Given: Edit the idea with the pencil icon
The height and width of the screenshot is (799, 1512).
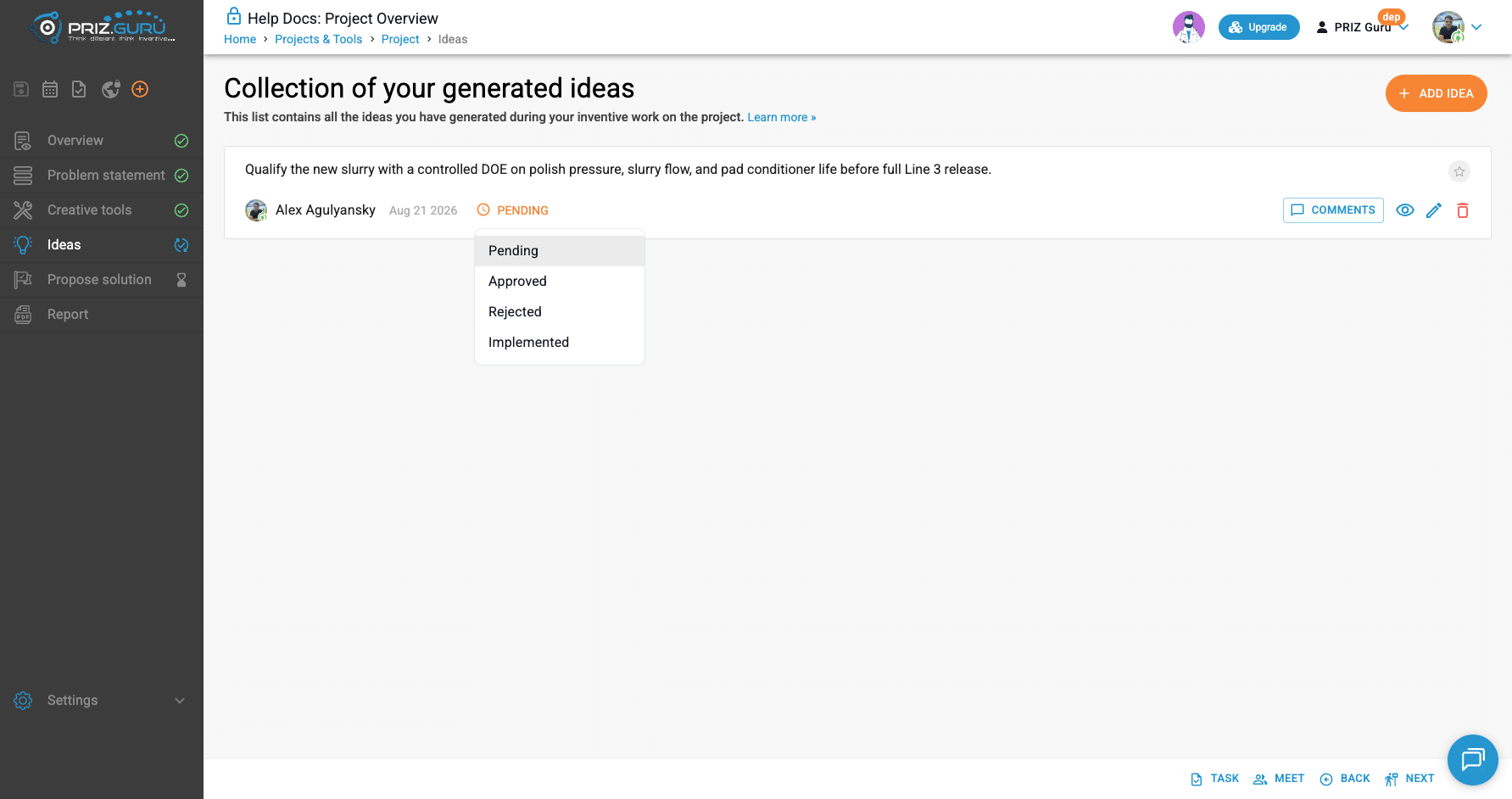Looking at the screenshot, I should (x=1434, y=210).
